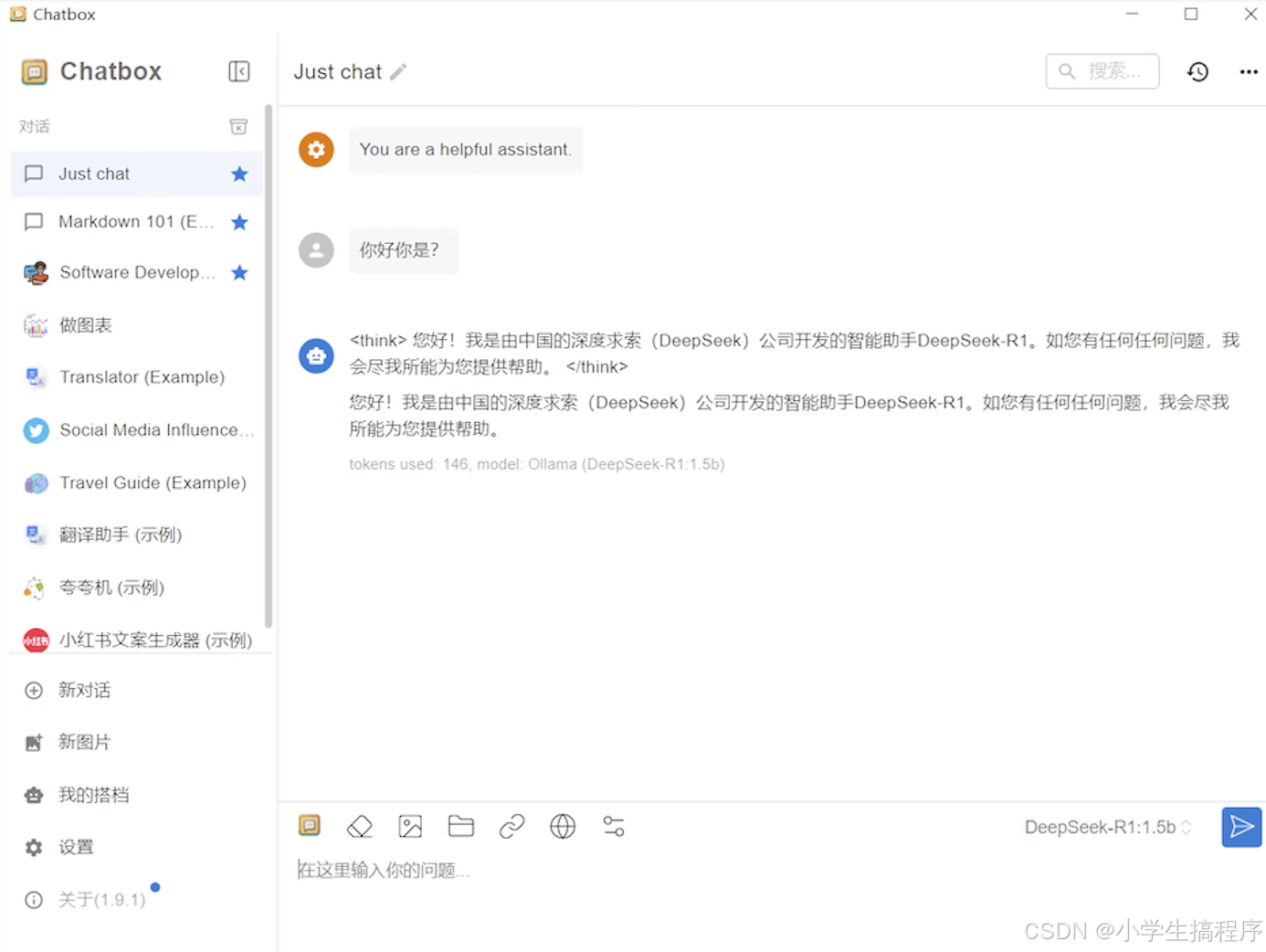Open Social Media Influencer conversation

point(136,430)
